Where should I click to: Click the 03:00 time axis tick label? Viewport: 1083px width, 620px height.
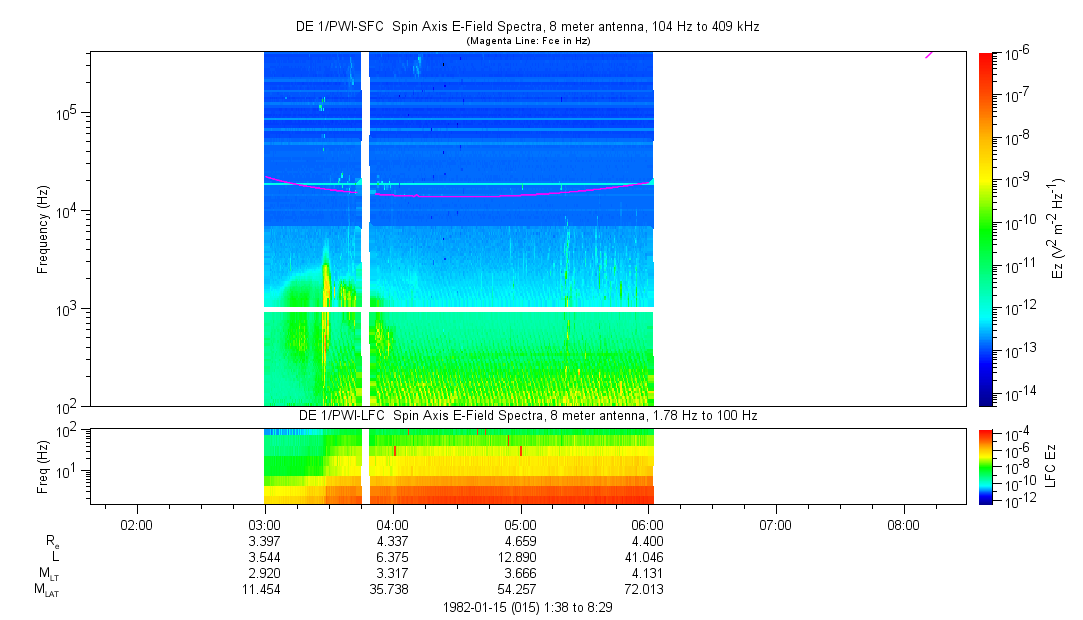tap(264, 523)
